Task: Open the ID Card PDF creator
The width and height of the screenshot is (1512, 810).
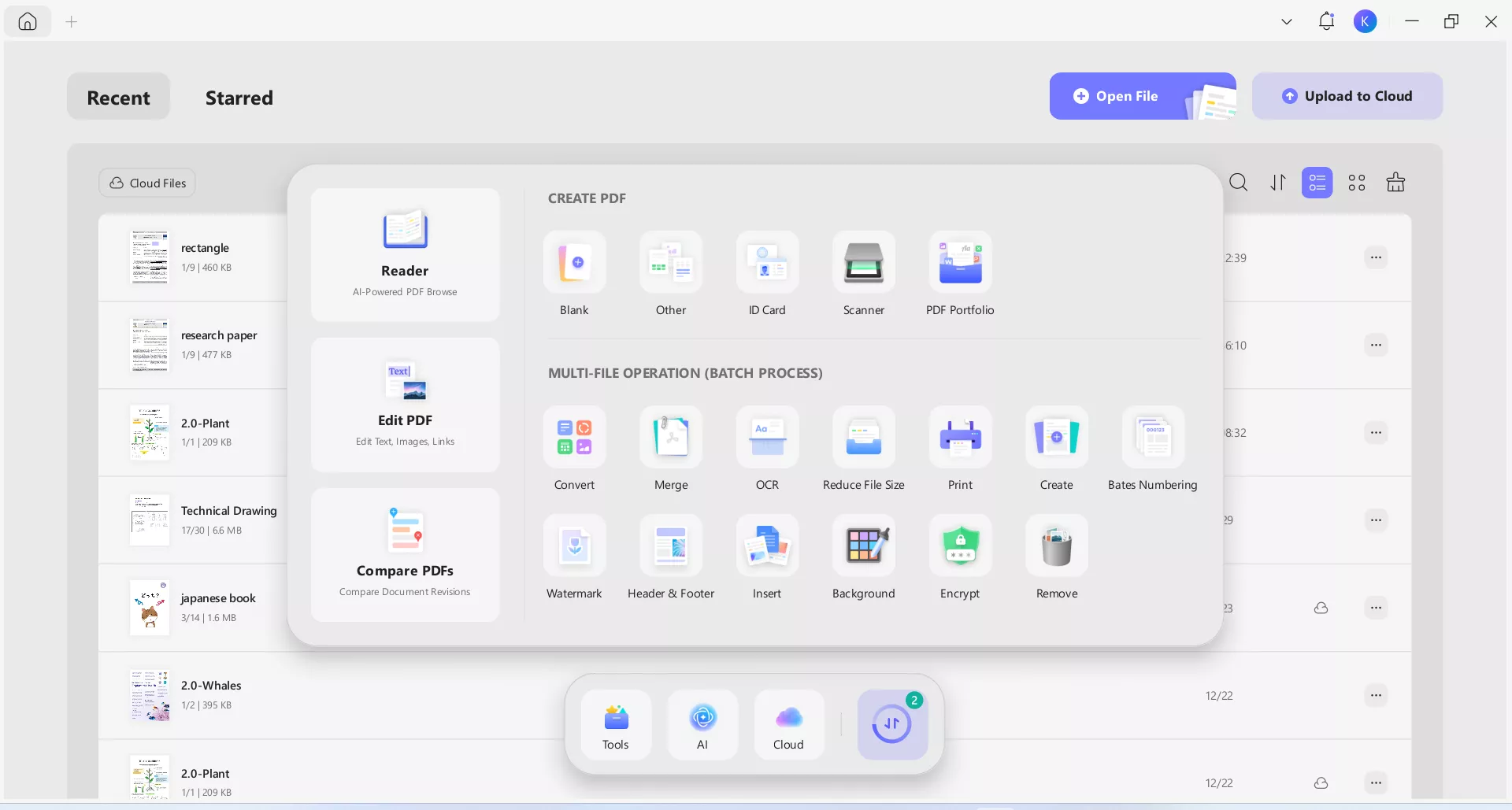Action: tap(767, 262)
